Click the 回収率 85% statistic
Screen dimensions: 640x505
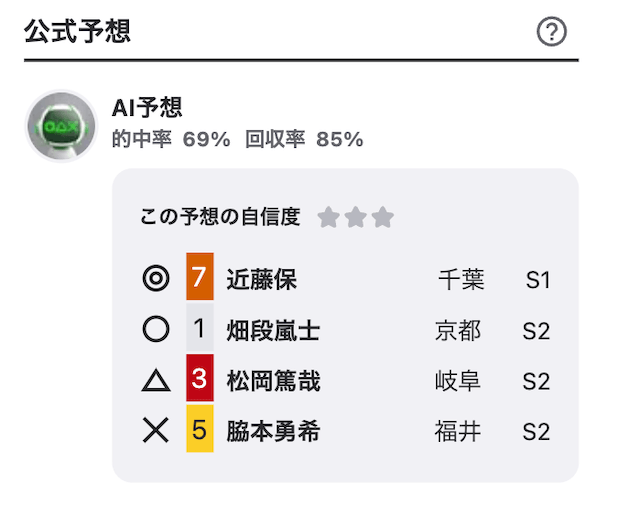[x=304, y=139]
